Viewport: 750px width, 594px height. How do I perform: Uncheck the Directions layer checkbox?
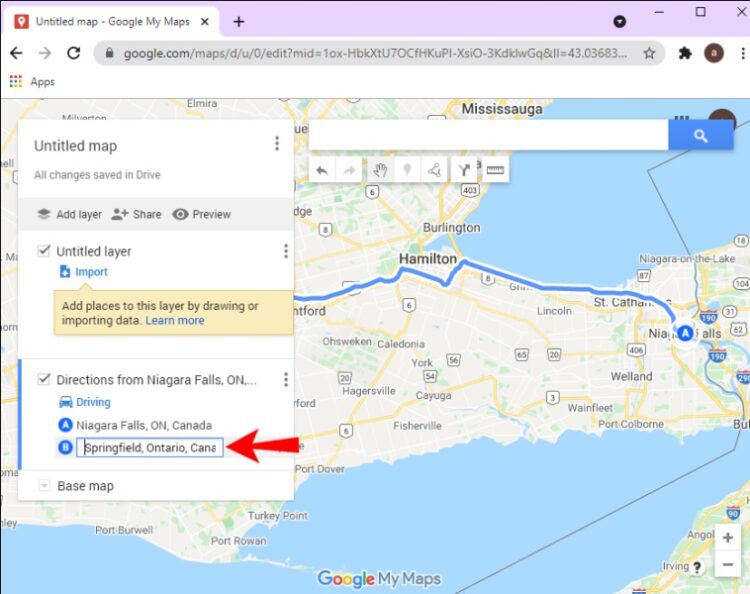click(x=44, y=379)
